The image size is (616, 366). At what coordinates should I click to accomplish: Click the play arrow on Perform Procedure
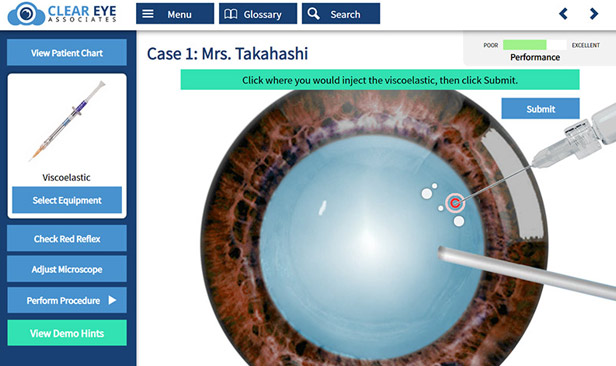click(112, 300)
